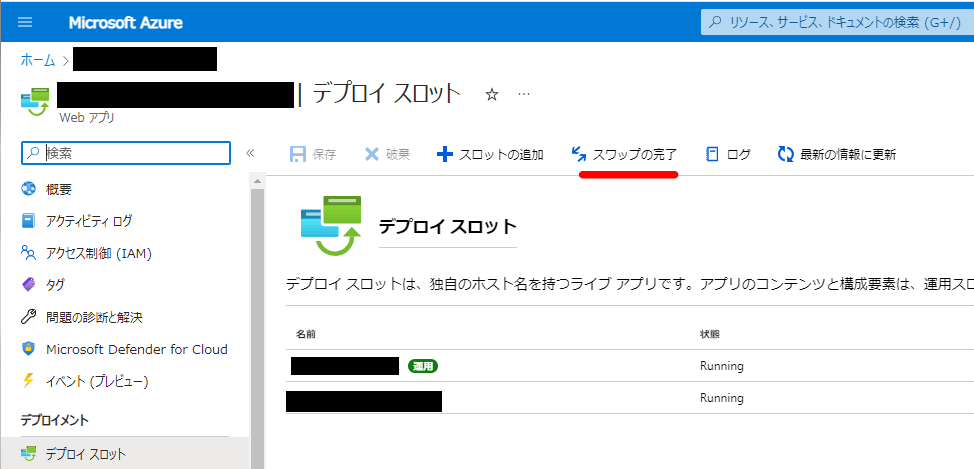Viewport: 974px width, 469px height.
Task: Click the 破棄 discard toolbar button
Action: click(x=387, y=154)
